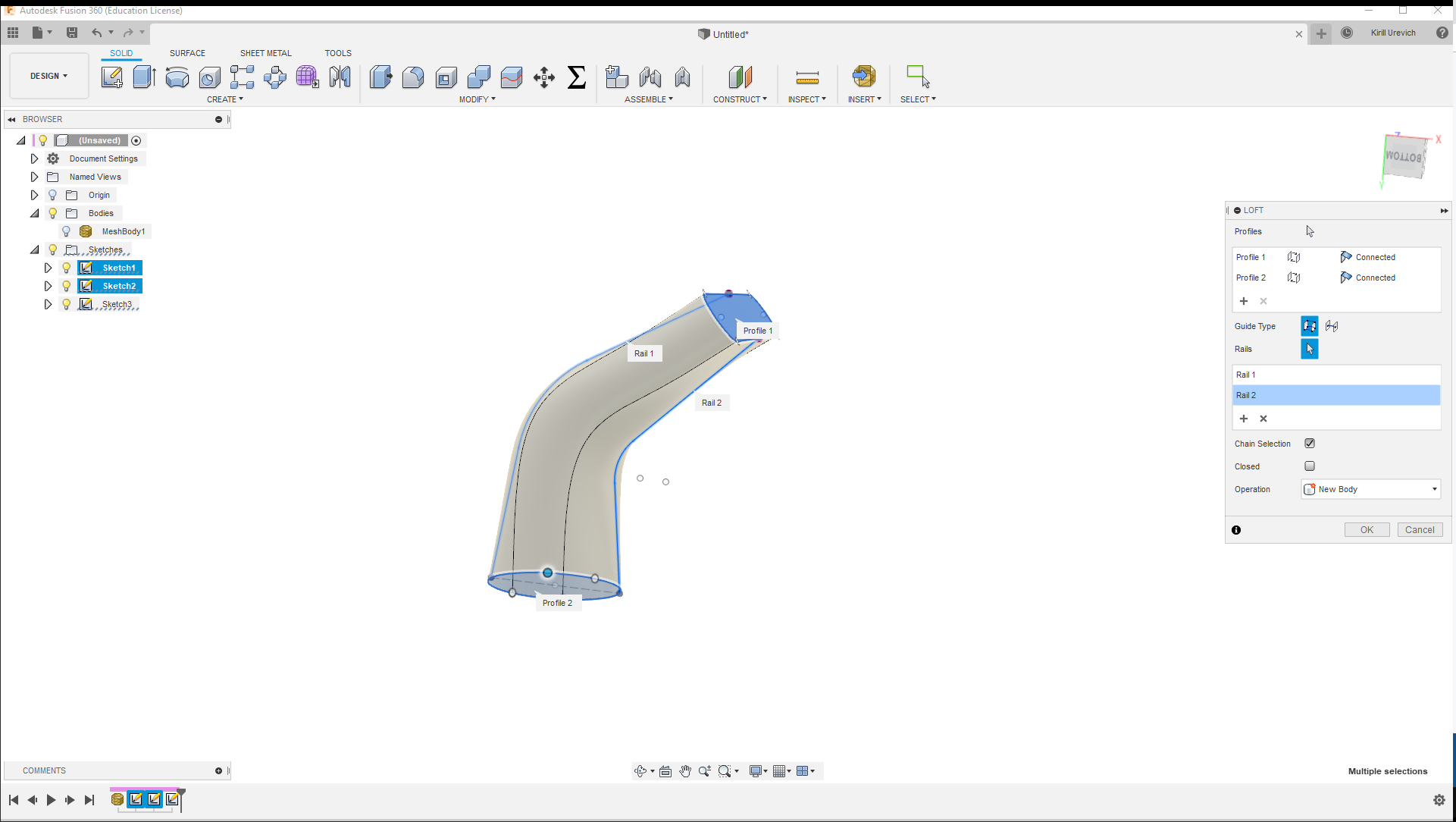Click the Pan hand icon in navigation bar
This screenshot has height=822, width=1456.
685,771
